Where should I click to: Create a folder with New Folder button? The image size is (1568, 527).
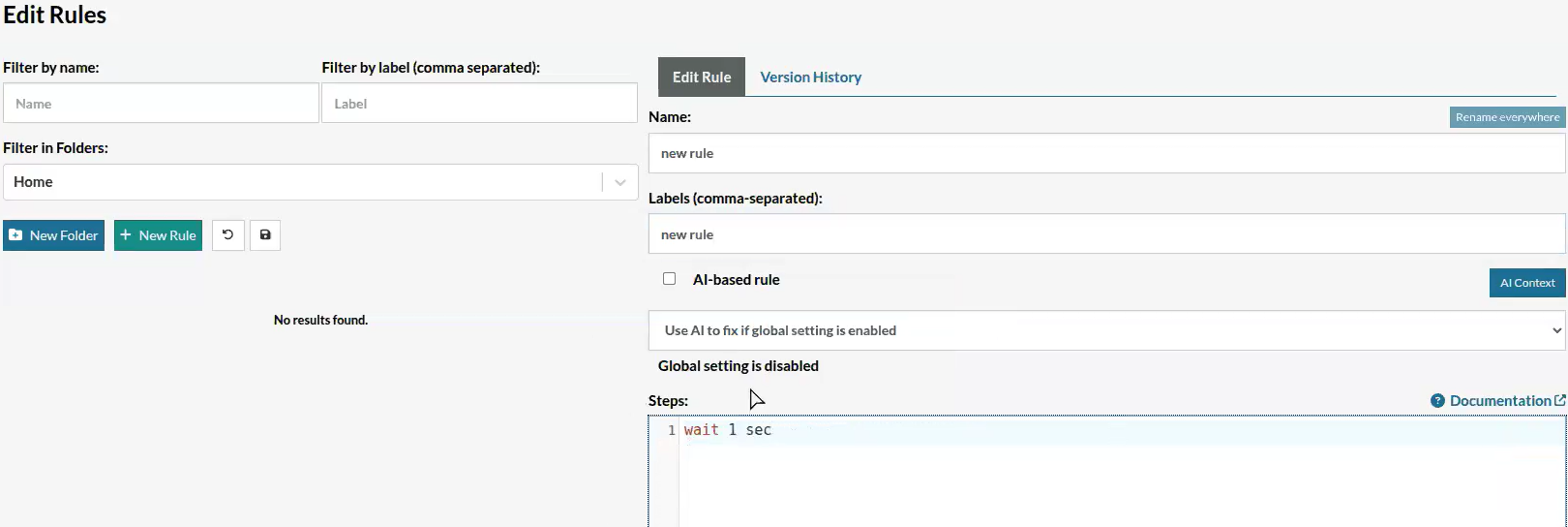[x=53, y=235]
